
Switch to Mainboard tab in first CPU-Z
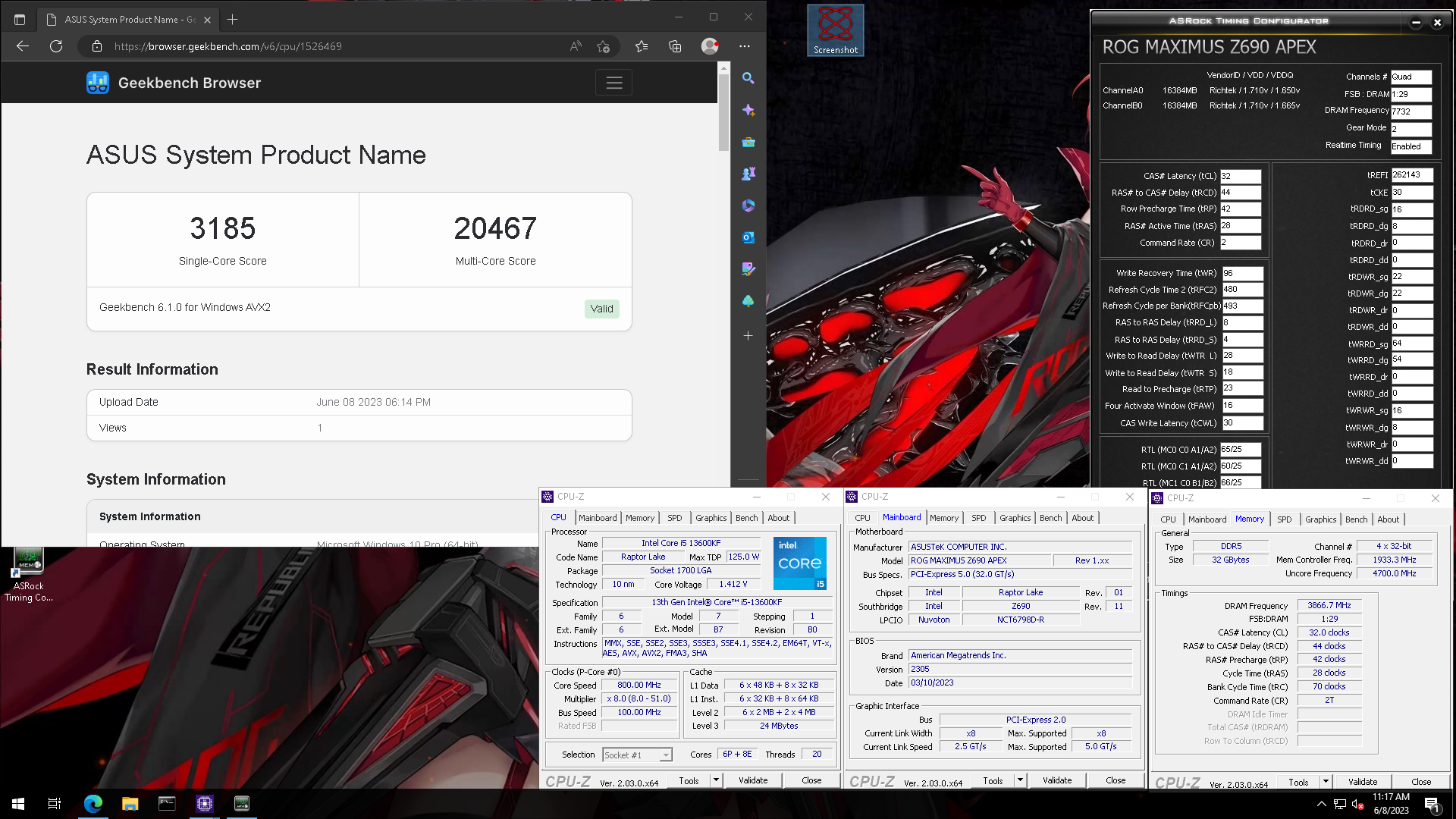tap(598, 518)
